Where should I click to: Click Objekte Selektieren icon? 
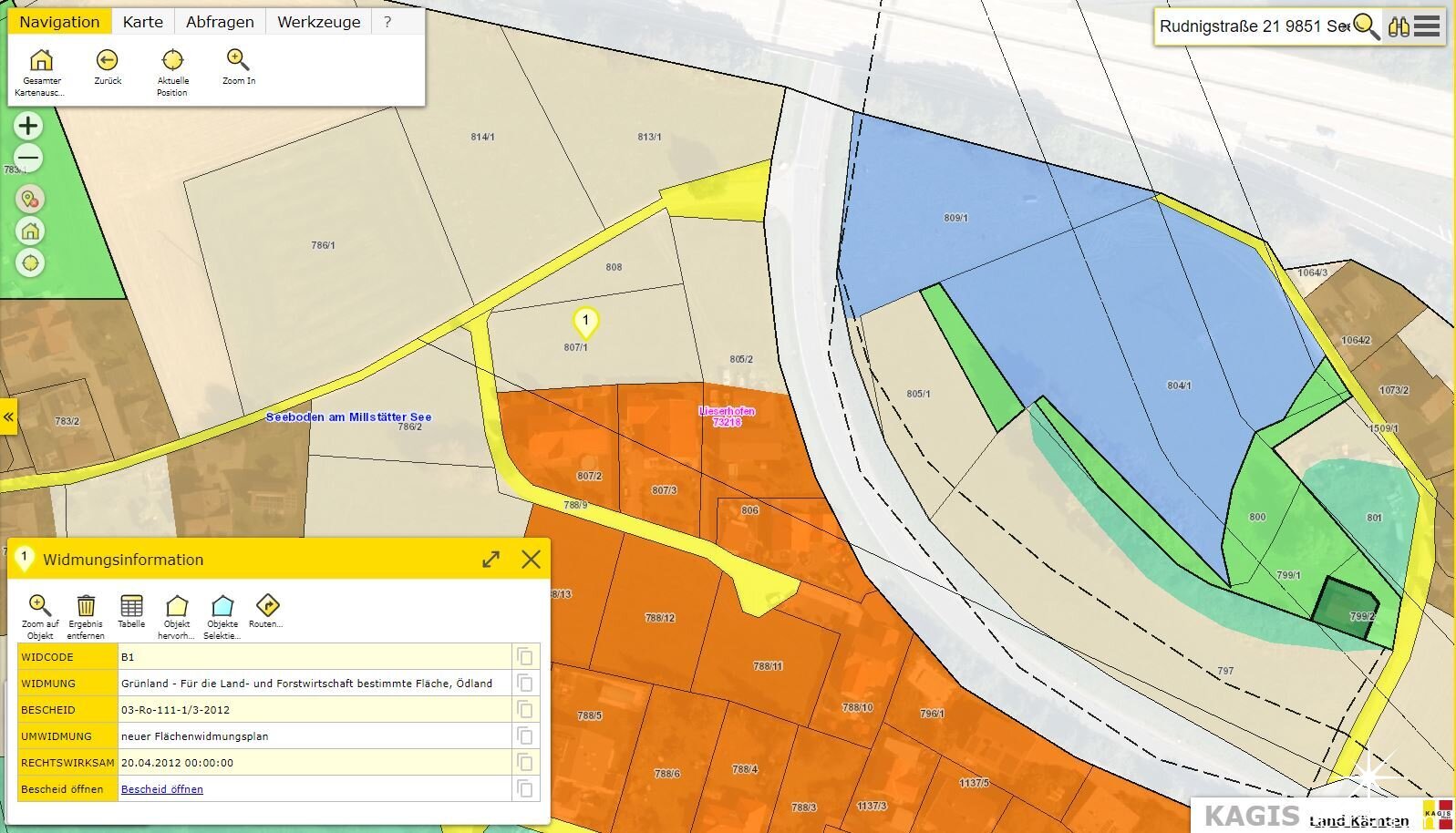(222, 606)
